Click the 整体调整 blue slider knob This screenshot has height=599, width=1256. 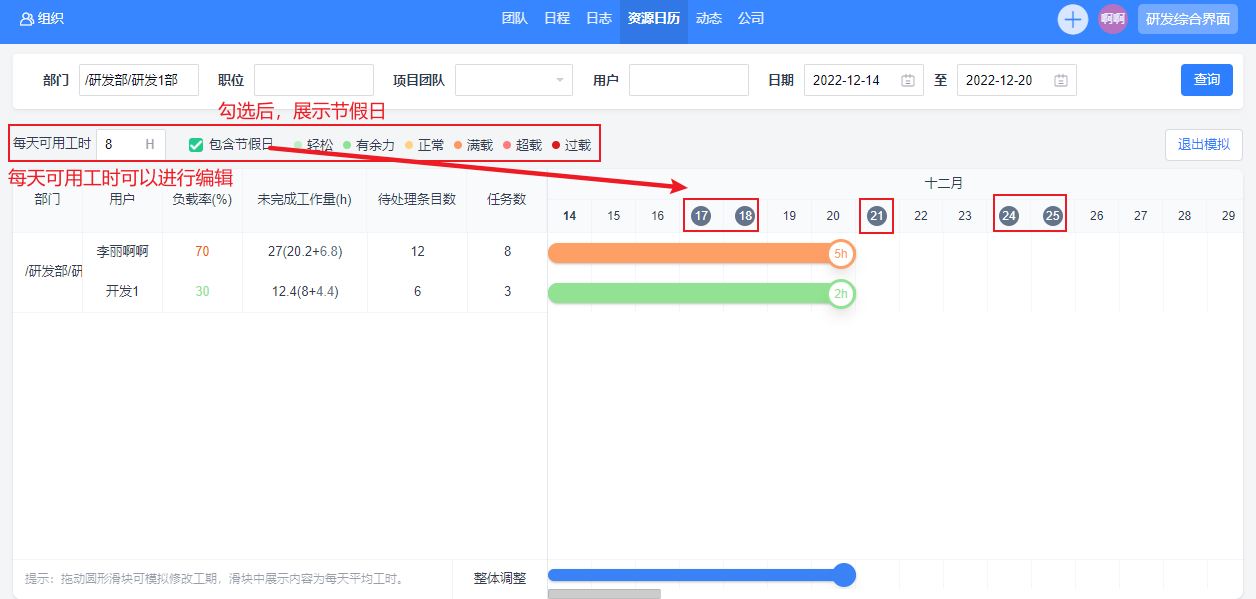click(844, 575)
